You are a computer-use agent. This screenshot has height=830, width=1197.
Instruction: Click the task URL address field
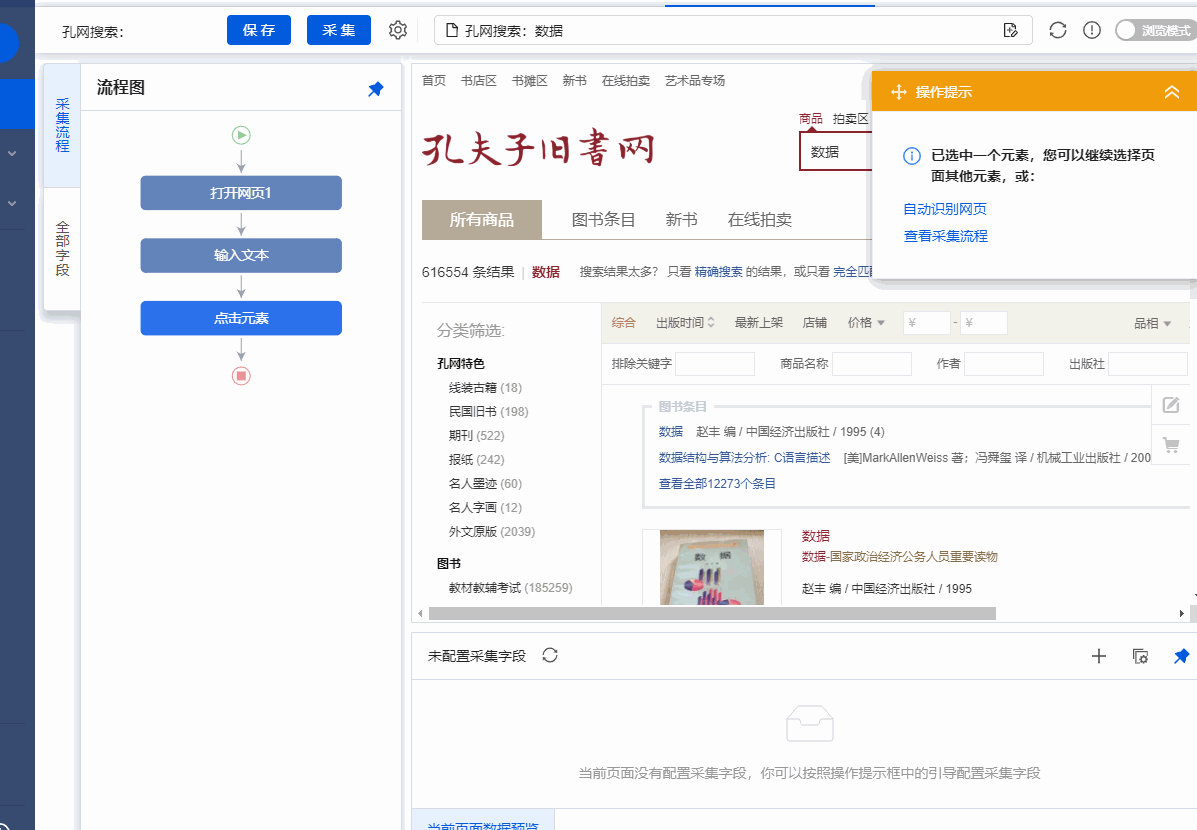pos(733,31)
